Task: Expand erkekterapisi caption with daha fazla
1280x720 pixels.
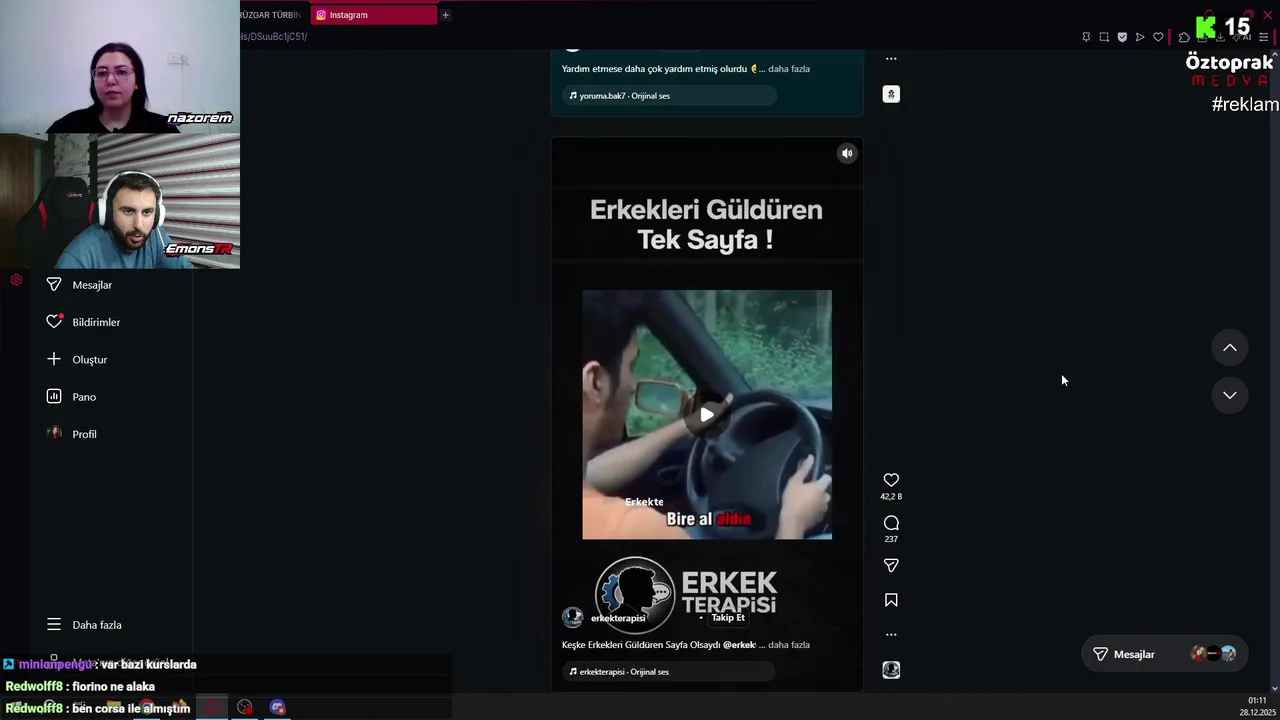Action: coord(789,645)
